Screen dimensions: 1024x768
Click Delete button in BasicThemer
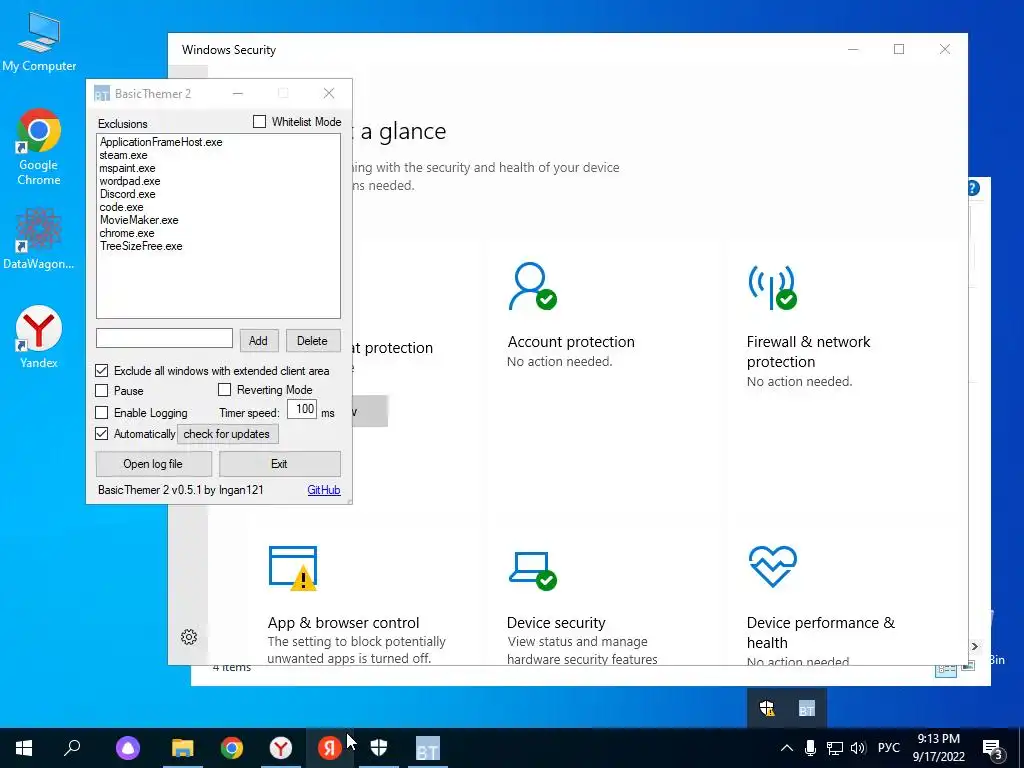(x=312, y=340)
